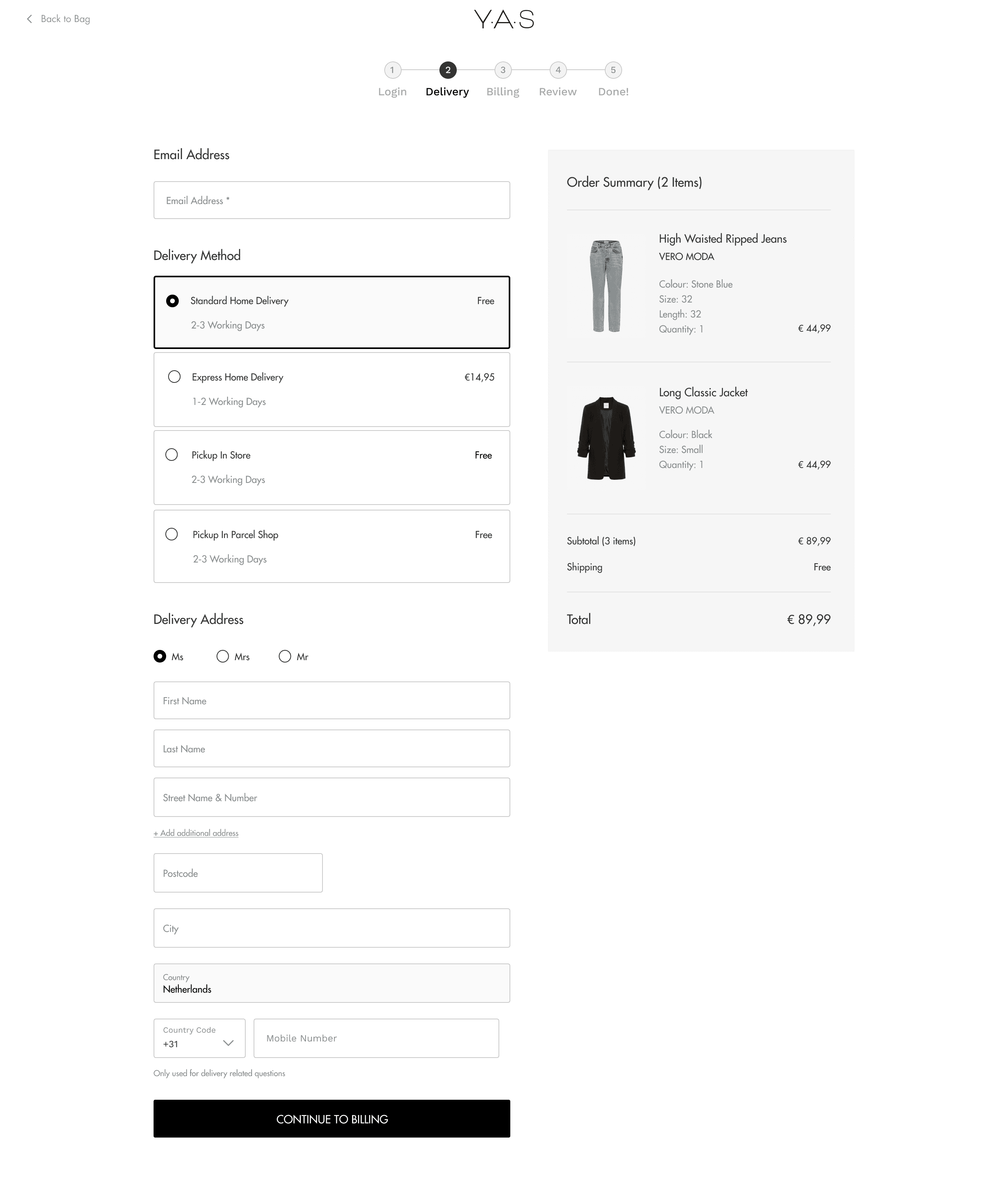The height and width of the screenshot is (1199, 1008).
Task: Select the Mrs title radio button
Action: pyautogui.click(x=223, y=657)
